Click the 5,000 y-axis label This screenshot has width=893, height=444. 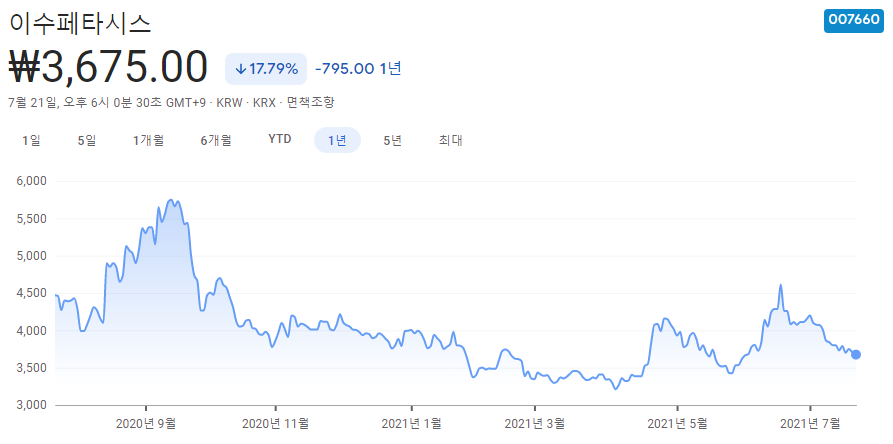click(32, 256)
